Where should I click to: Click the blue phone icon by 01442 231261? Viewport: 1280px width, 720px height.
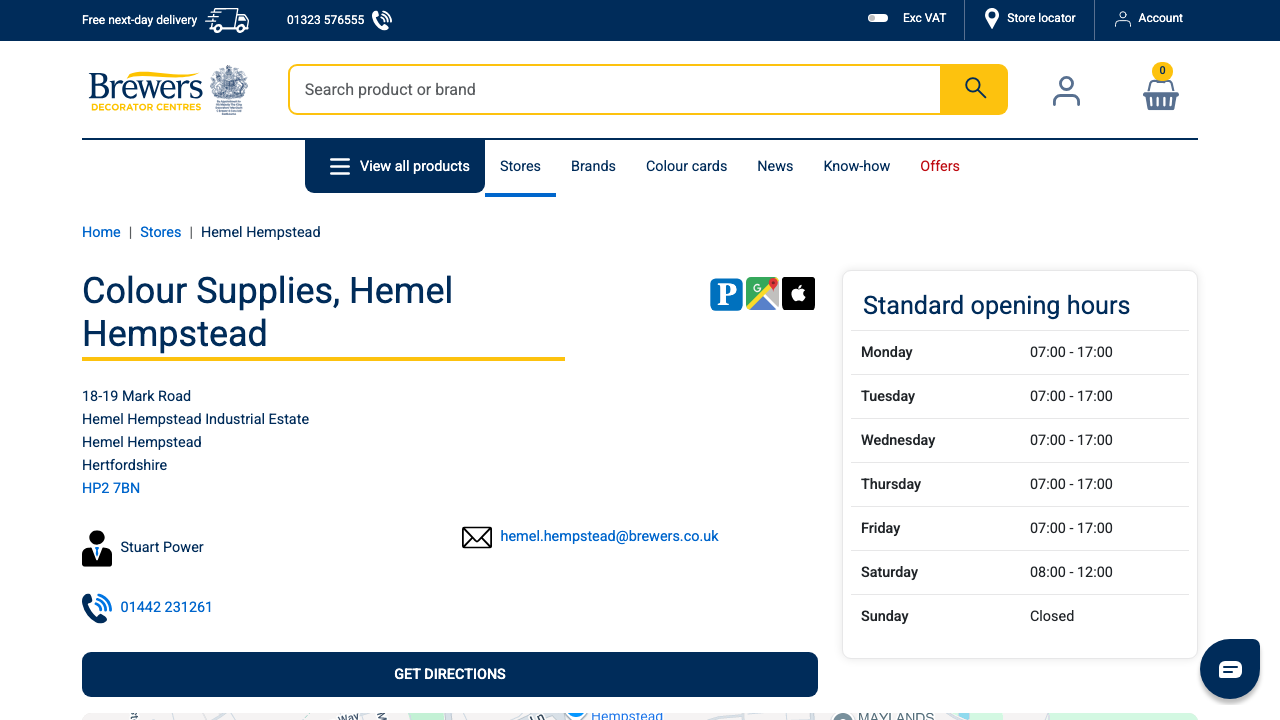click(97, 608)
